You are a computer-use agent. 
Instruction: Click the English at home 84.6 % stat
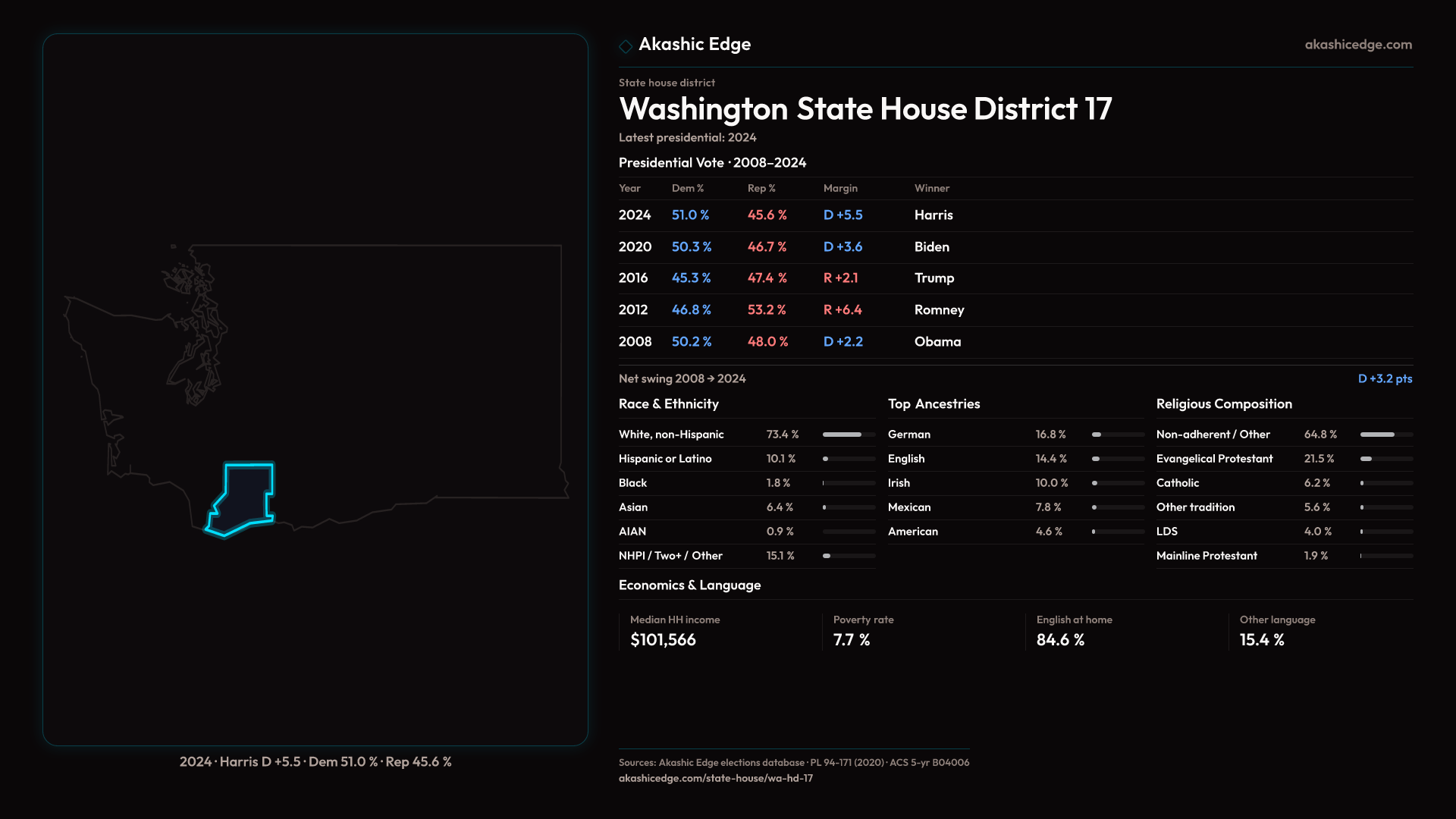1060,640
